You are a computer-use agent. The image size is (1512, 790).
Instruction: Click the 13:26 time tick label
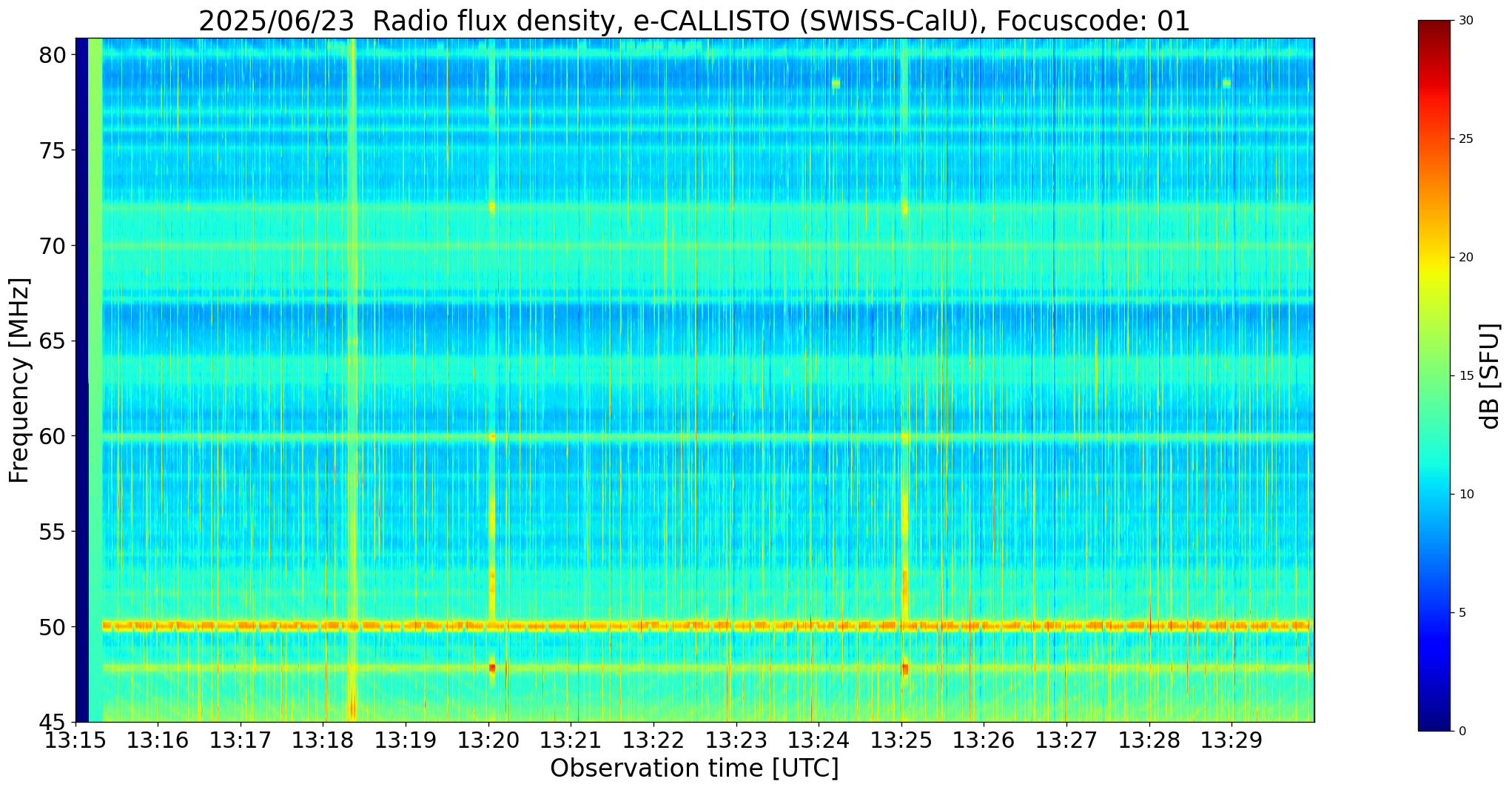coord(984,740)
